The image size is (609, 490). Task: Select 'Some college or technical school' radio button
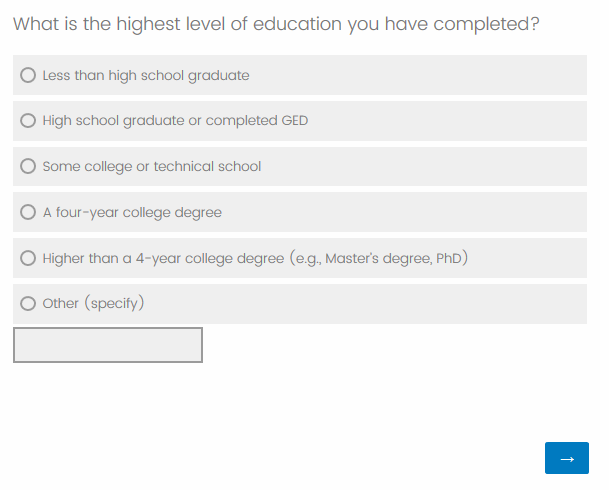pos(28,166)
